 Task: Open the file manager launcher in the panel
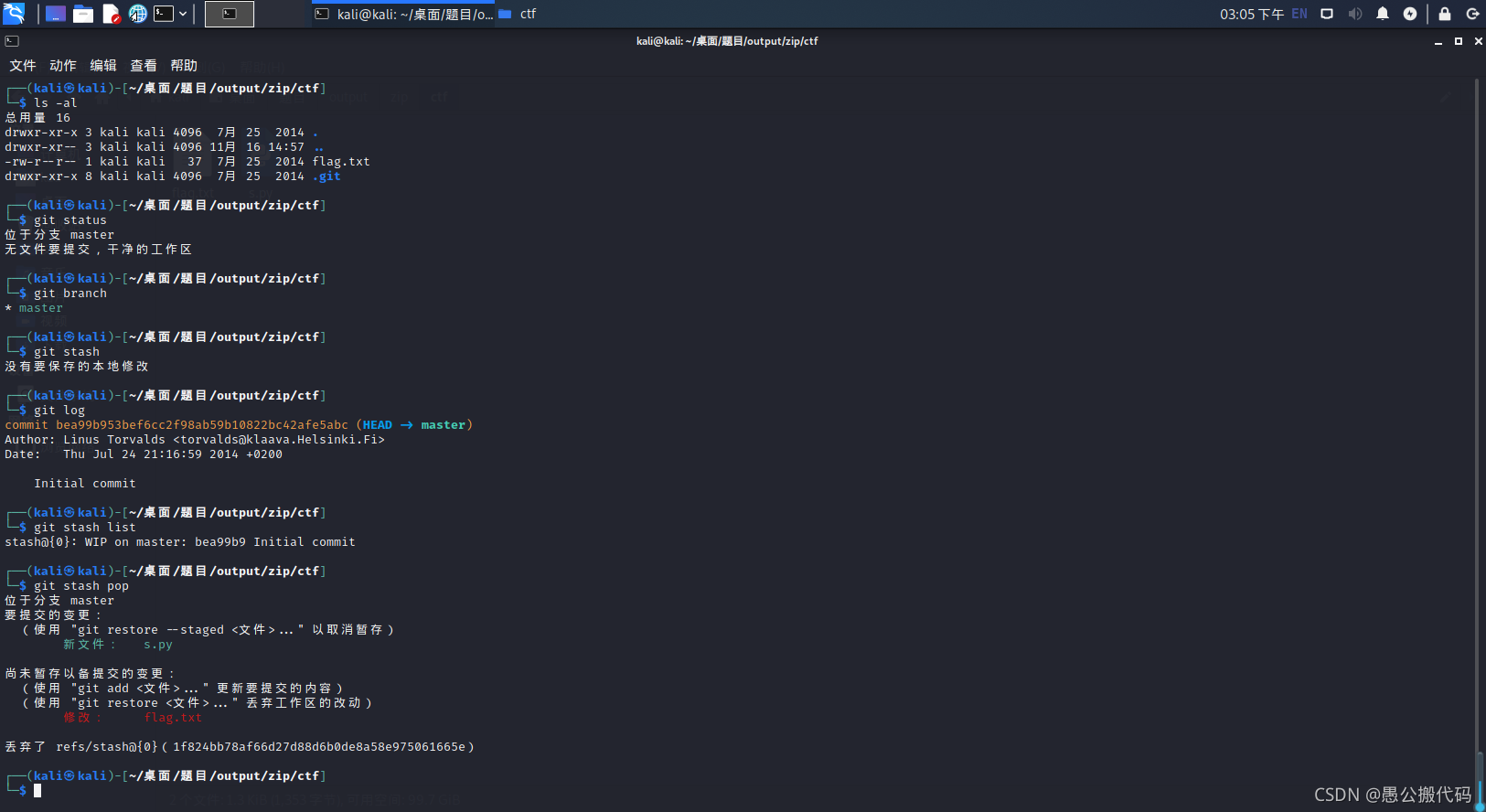tap(83, 14)
